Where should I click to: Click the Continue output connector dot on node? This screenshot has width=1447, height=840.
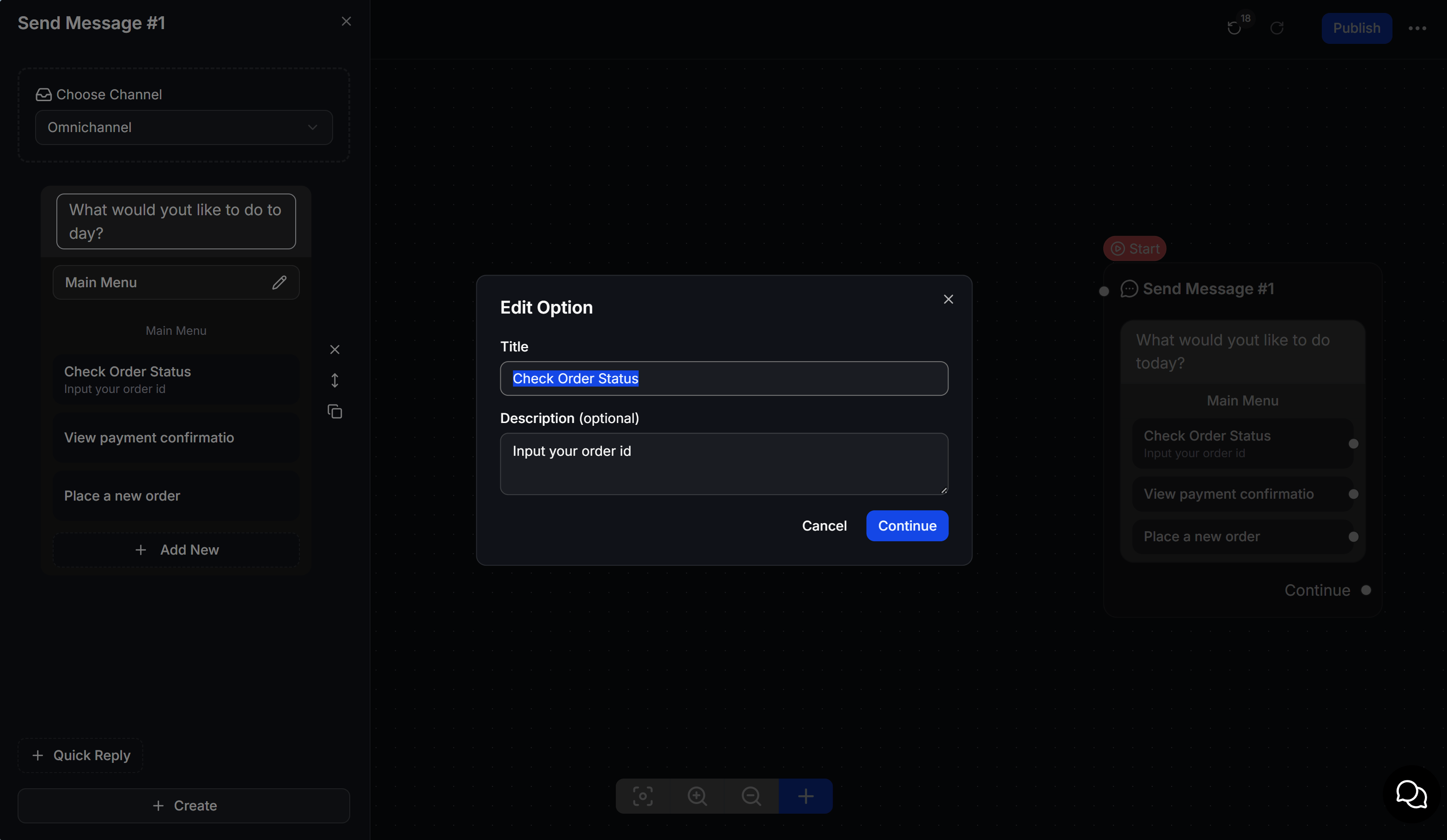[x=1366, y=590]
